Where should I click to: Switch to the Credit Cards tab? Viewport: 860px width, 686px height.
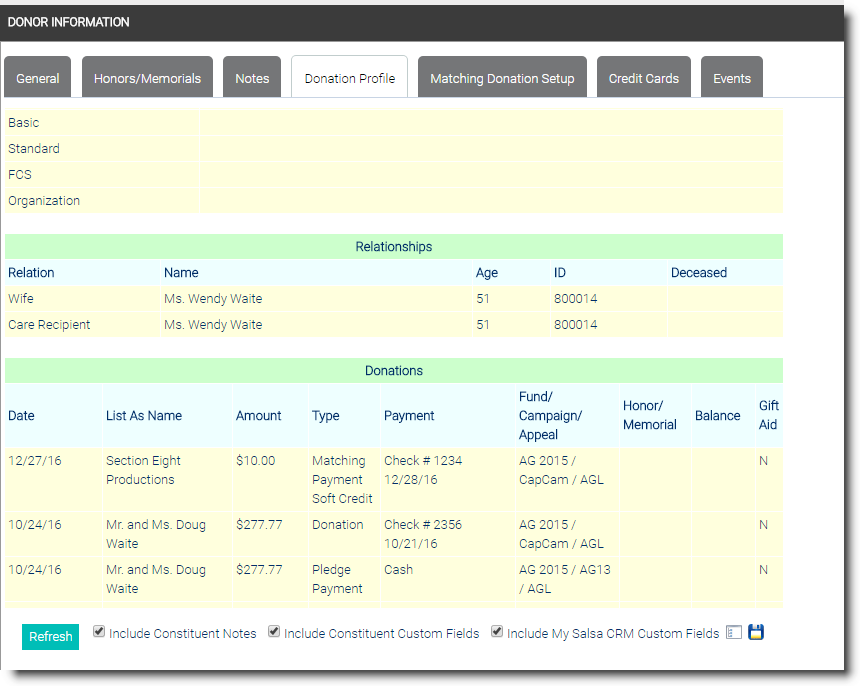coord(643,77)
